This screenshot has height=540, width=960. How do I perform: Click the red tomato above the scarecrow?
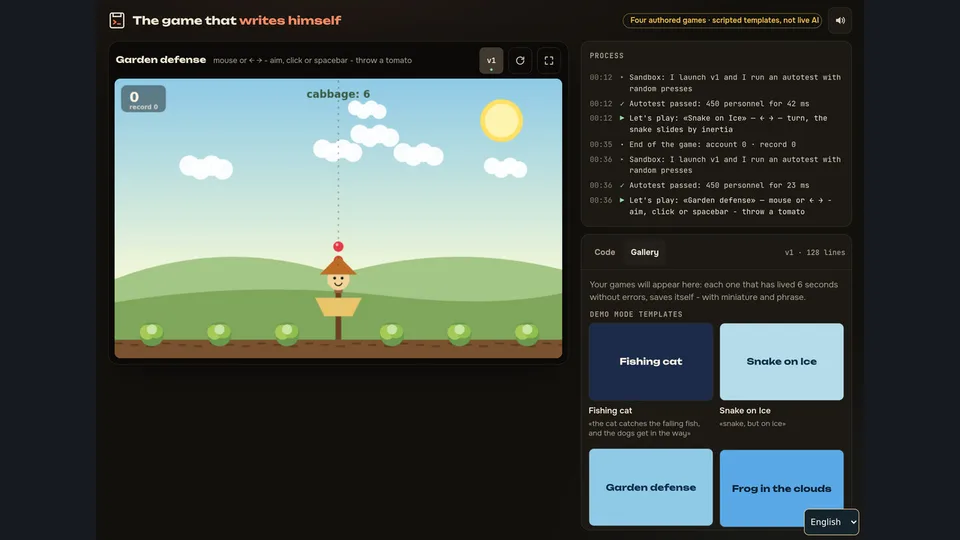(x=338, y=246)
